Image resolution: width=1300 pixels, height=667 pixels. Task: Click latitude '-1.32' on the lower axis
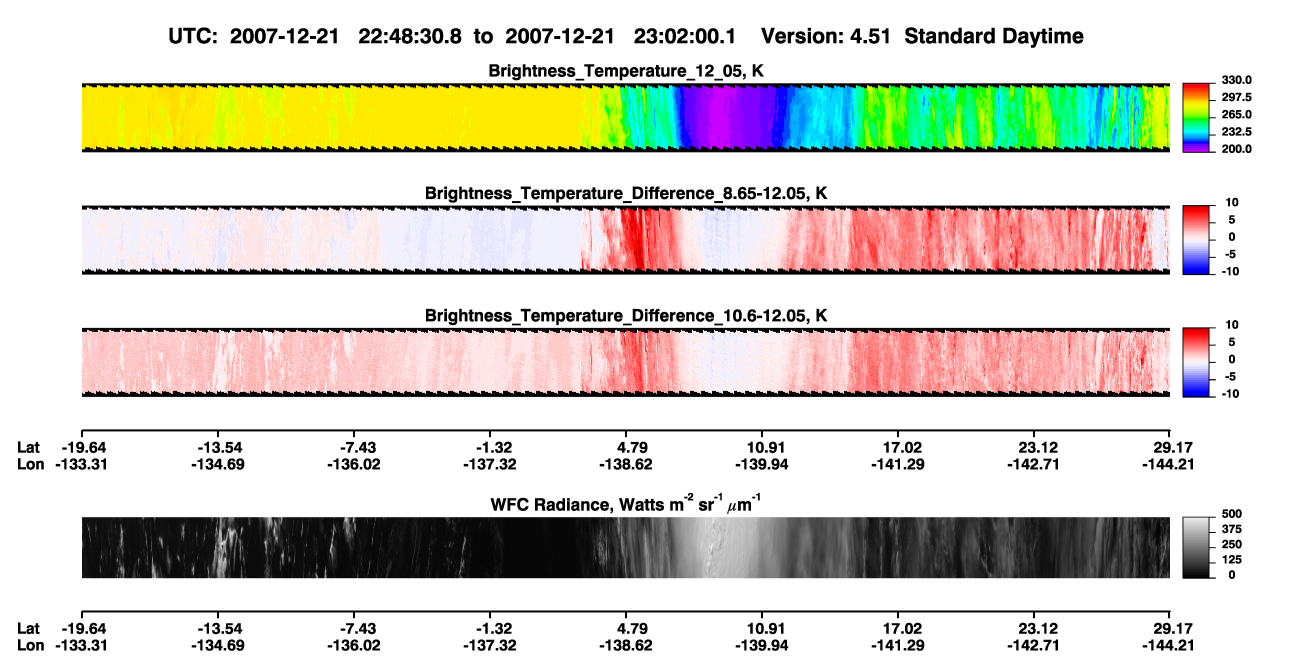489,628
